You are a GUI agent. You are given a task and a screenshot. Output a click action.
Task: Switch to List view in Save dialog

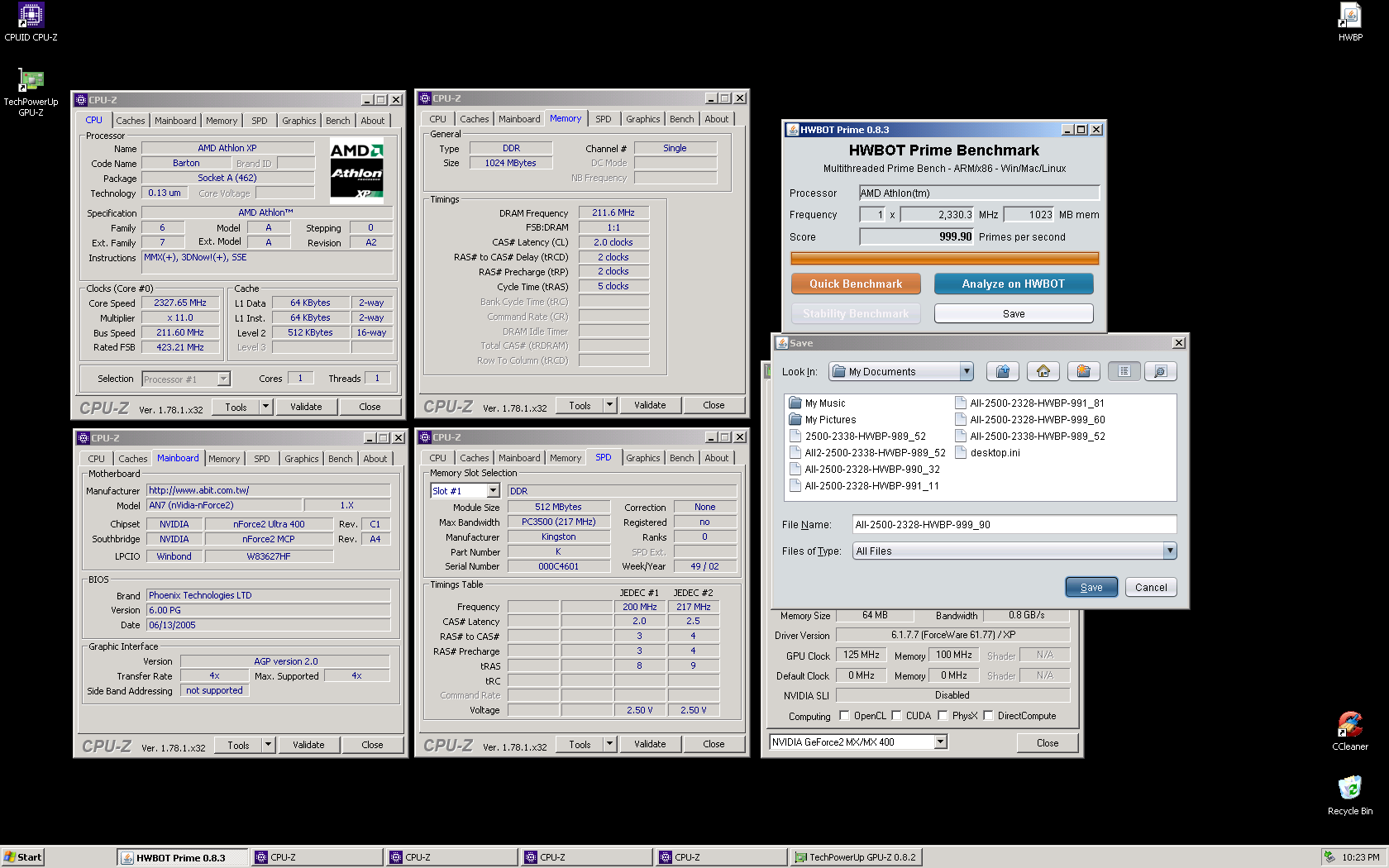1124,372
